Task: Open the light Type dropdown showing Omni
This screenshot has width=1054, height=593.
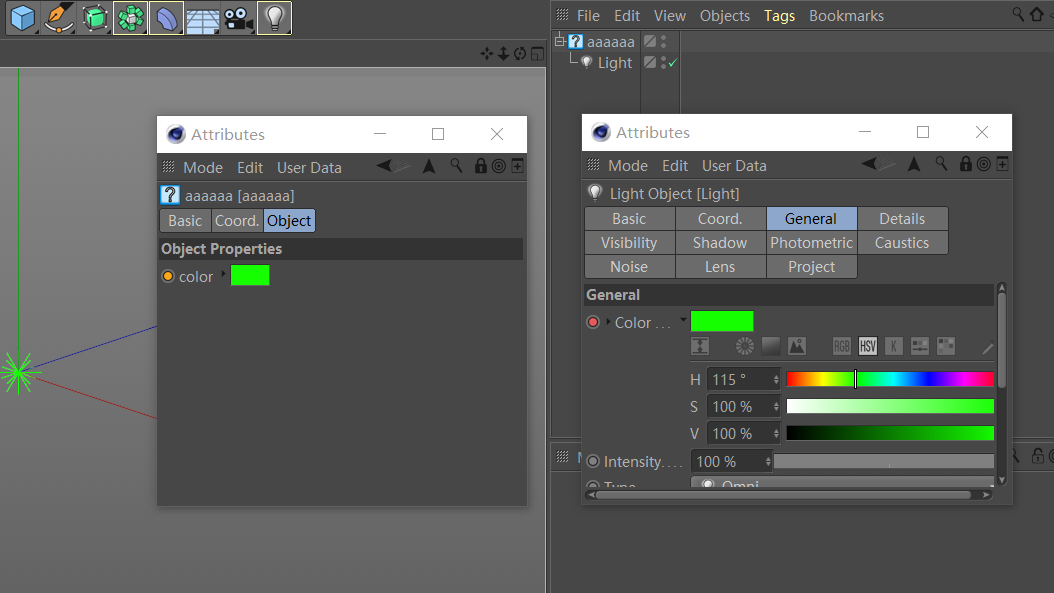Action: 842,485
